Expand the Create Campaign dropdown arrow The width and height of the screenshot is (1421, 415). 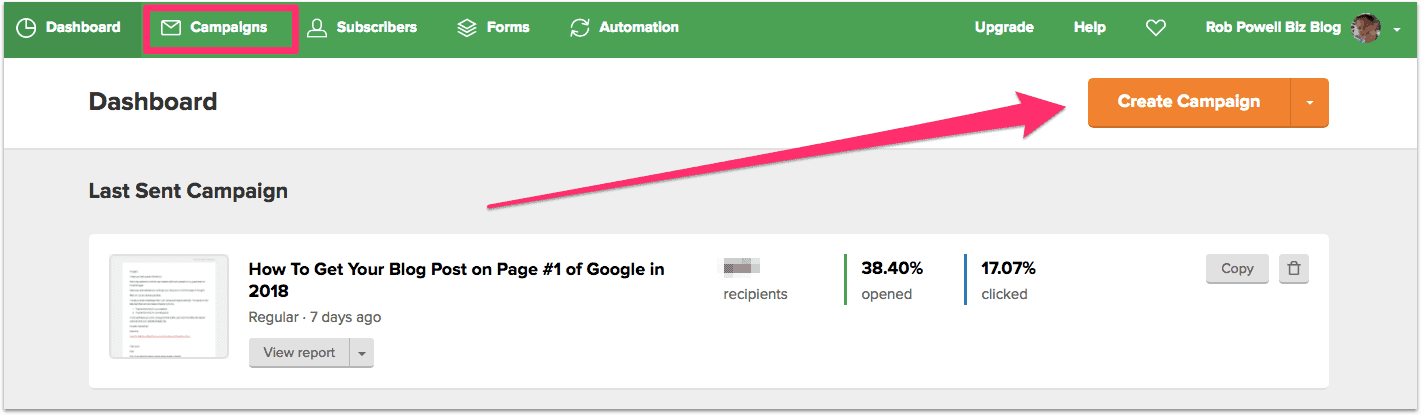tap(1310, 102)
